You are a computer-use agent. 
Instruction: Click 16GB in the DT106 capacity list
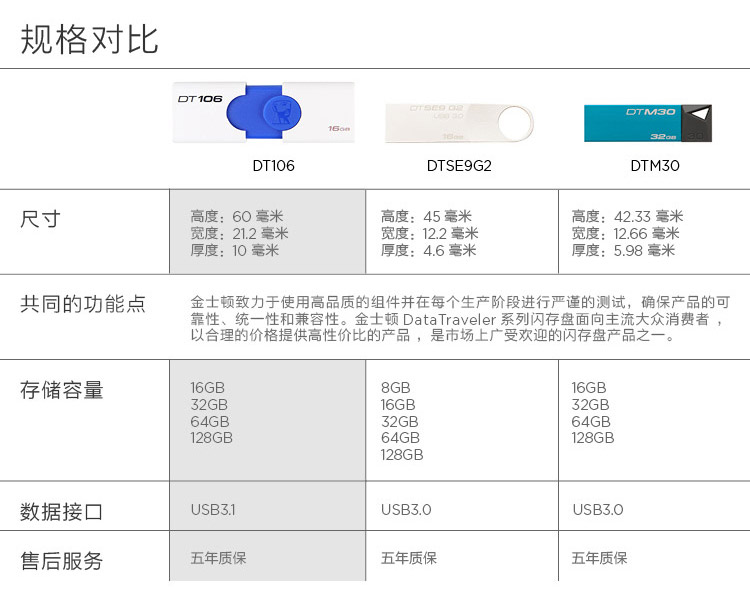pos(207,387)
